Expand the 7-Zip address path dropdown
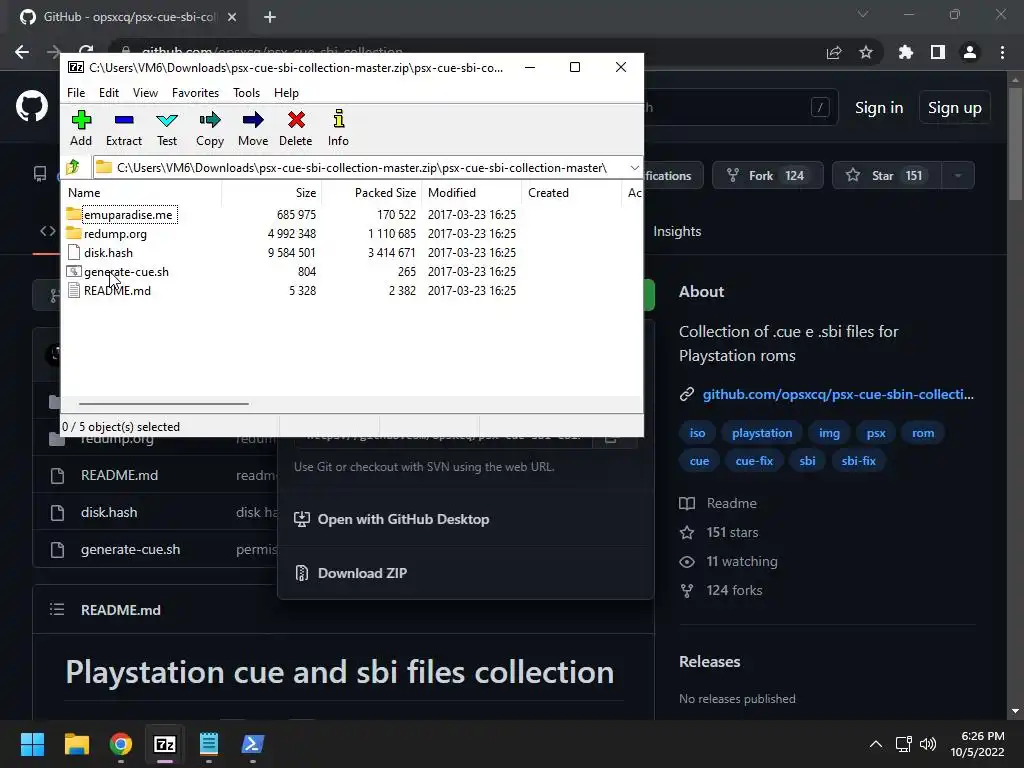1024x768 pixels. click(634, 168)
